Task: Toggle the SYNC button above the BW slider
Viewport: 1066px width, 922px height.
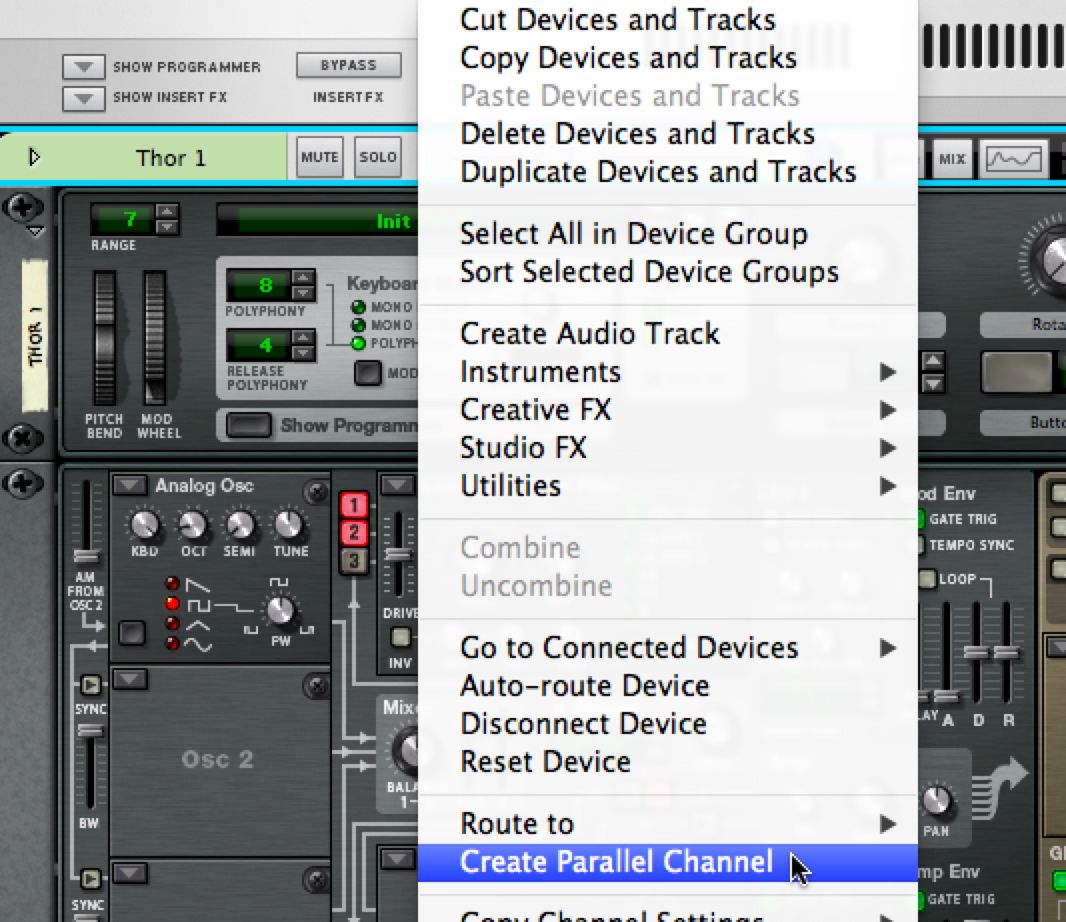Action: (90, 685)
